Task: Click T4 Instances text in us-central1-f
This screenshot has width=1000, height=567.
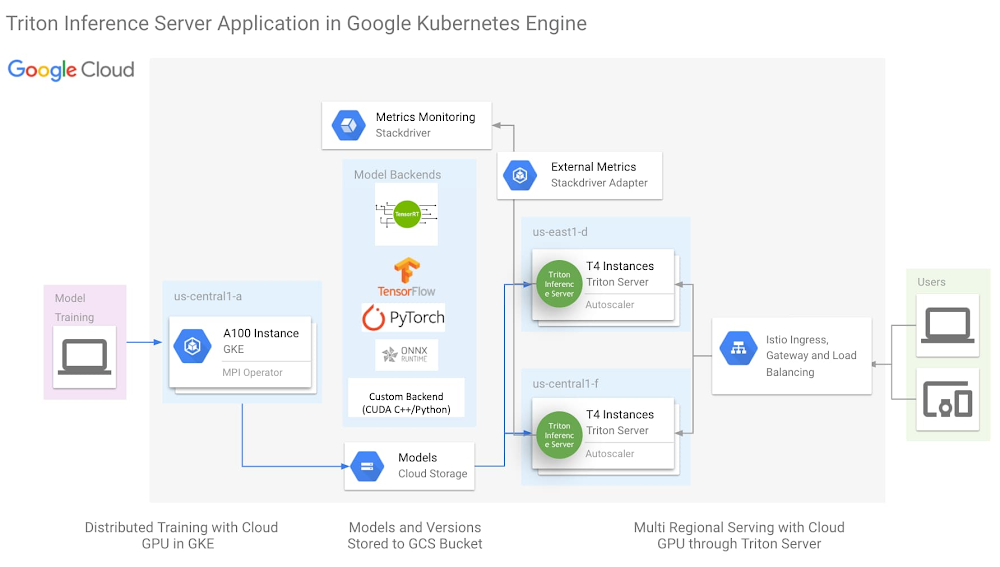Action: [x=620, y=415]
